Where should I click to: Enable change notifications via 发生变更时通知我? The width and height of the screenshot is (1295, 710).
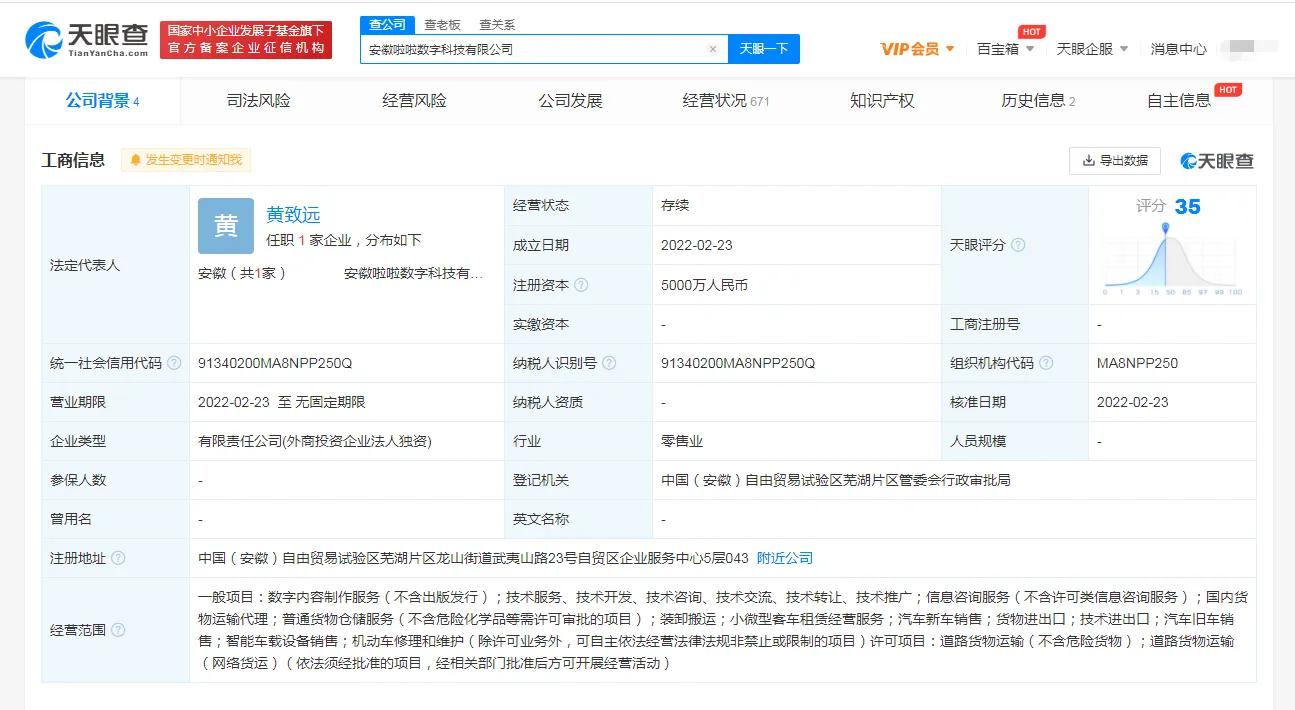point(185,160)
